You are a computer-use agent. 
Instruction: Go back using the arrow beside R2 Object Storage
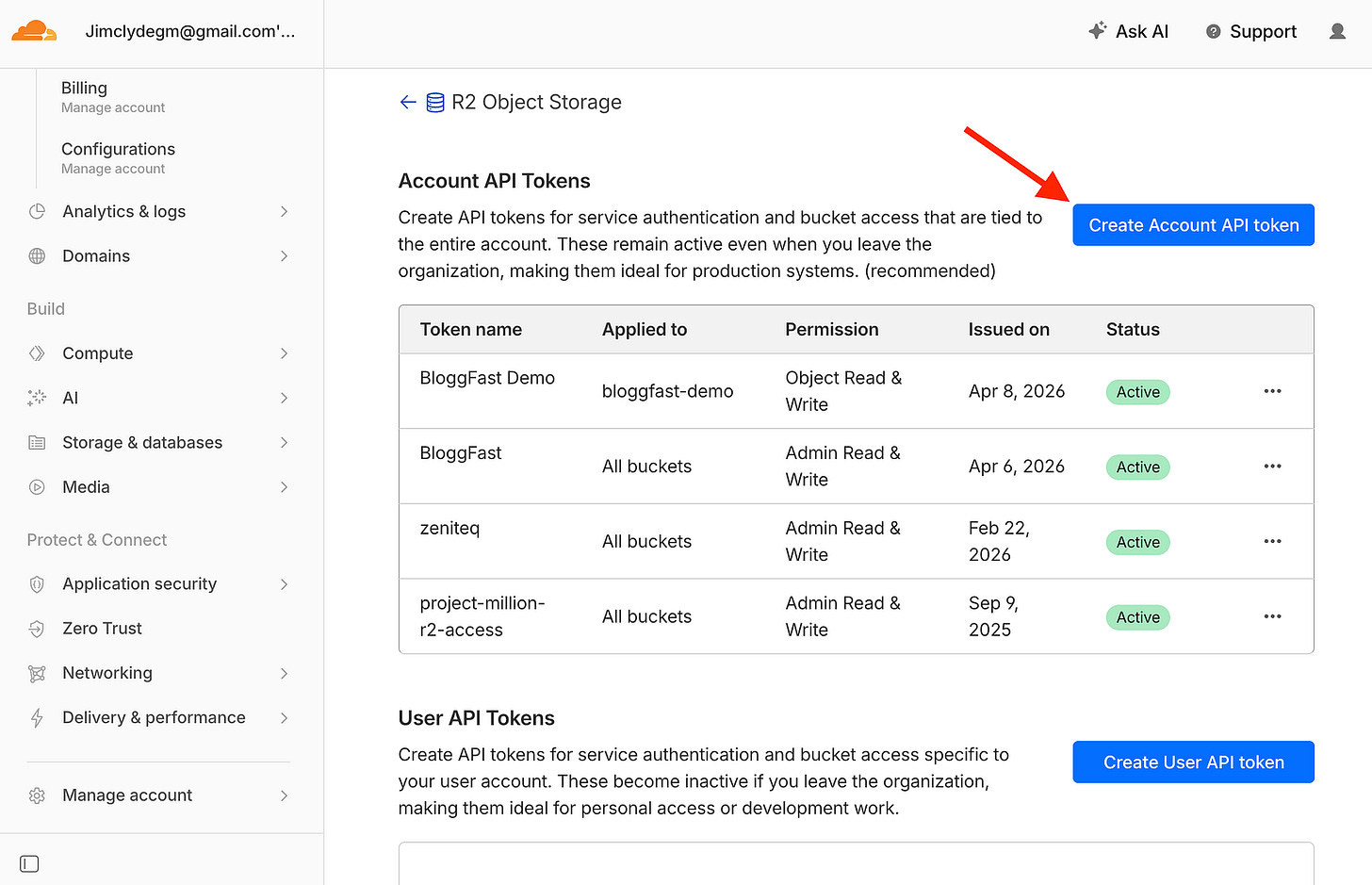[407, 102]
